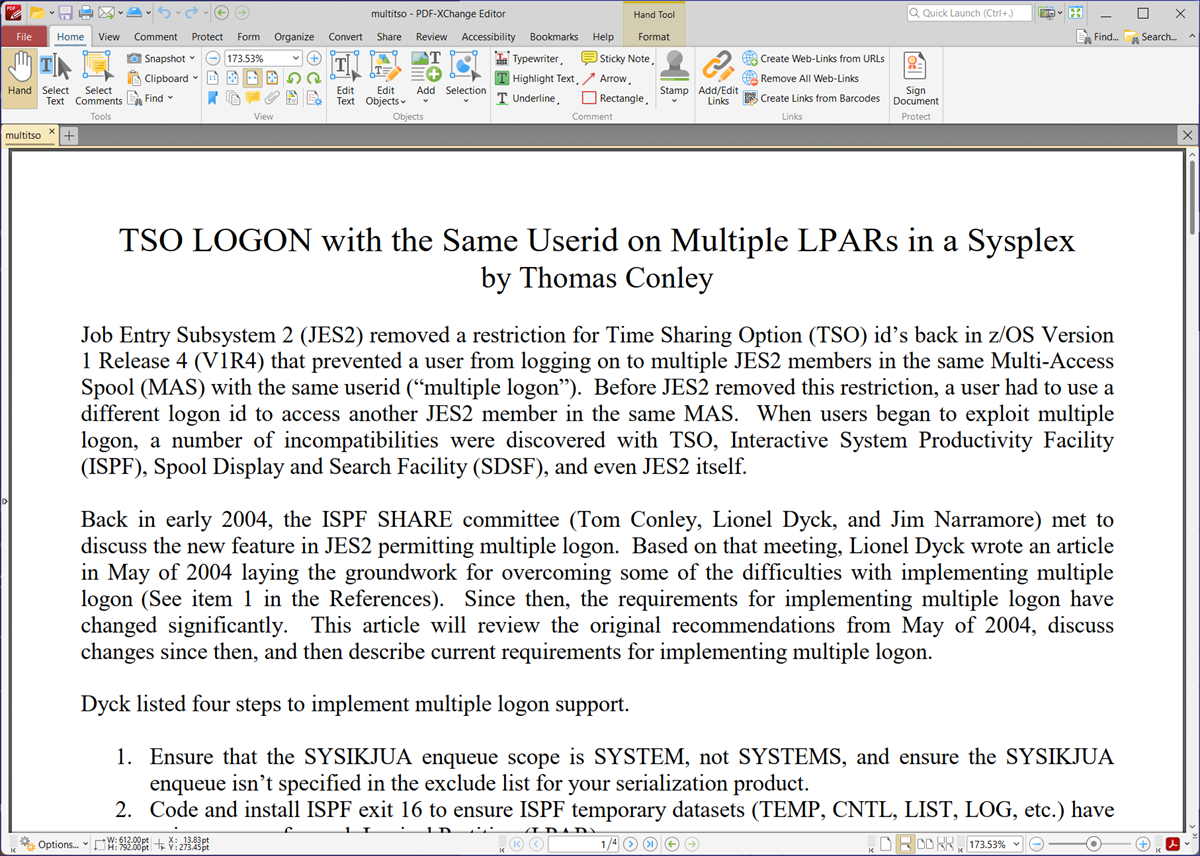Click the Find... button at top right
1200x856 pixels.
pyautogui.click(x=1098, y=37)
